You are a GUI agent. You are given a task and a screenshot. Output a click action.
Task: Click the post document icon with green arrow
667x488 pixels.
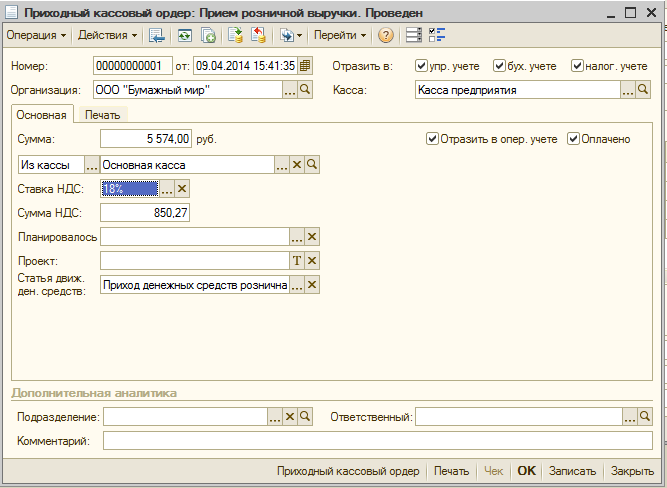tap(235, 35)
